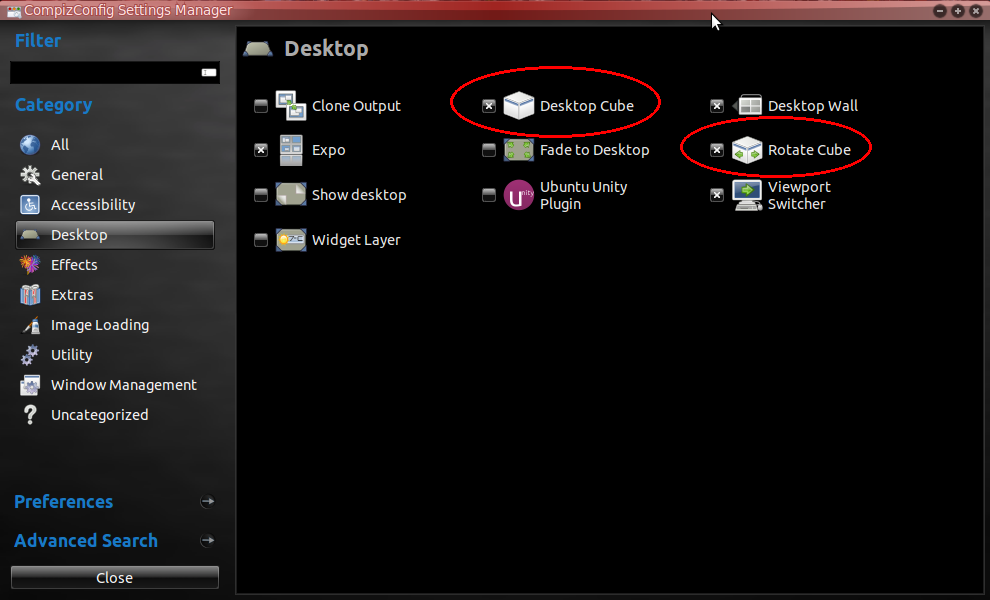Enable the Fade to Desktop checkbox
The width and height of the screenshot is (990, 600).
pyautogui.click(x=488, y=149)
